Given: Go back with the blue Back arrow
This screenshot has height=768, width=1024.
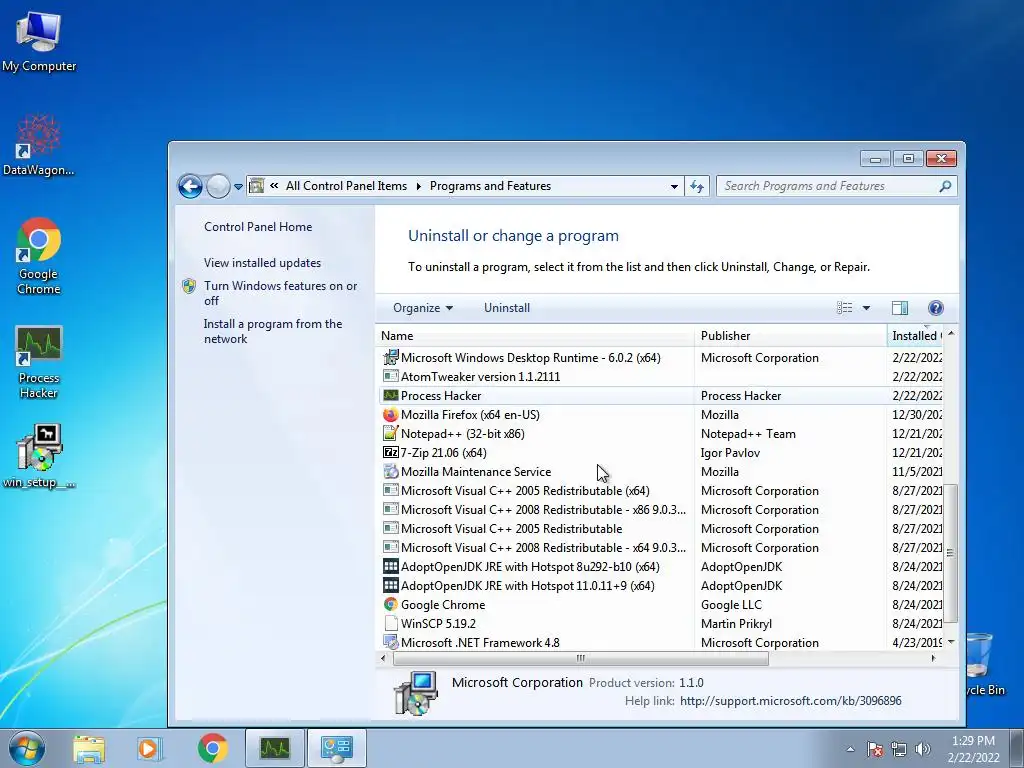Looking at the screenshot, I should [190, 187].
